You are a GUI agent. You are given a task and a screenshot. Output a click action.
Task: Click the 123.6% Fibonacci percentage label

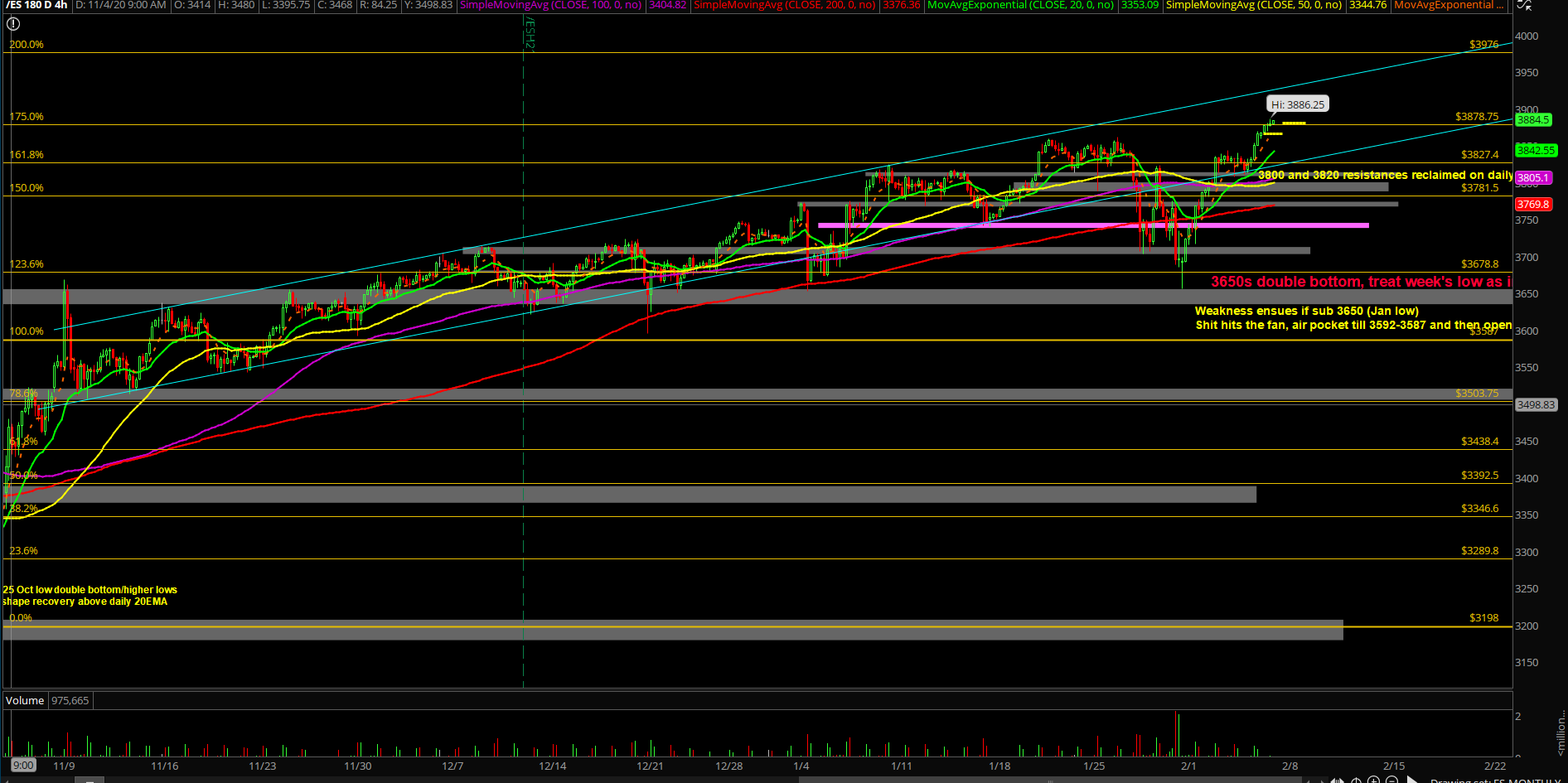tap(27, 264)
